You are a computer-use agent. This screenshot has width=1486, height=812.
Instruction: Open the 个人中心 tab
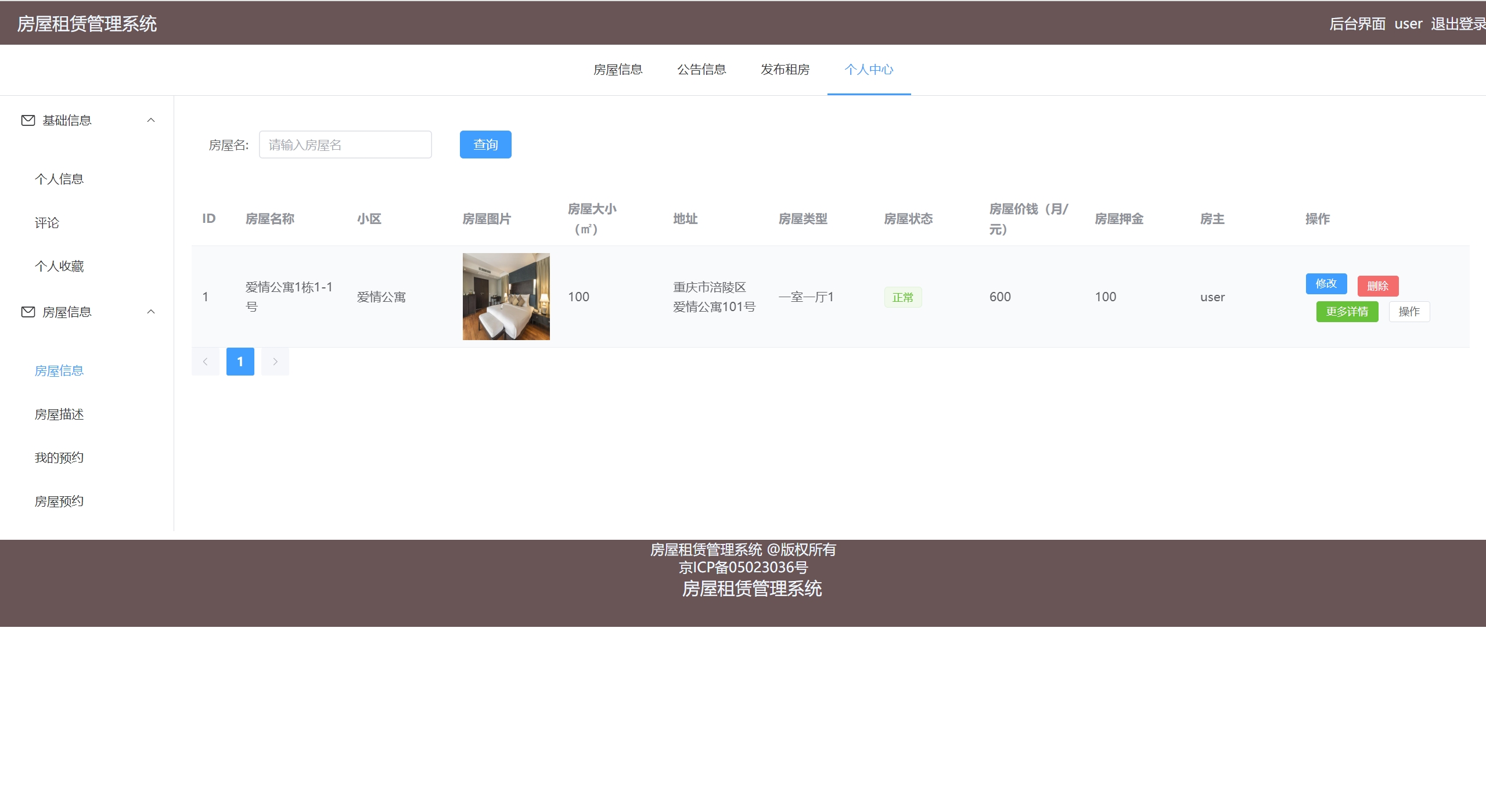point(868,70)
